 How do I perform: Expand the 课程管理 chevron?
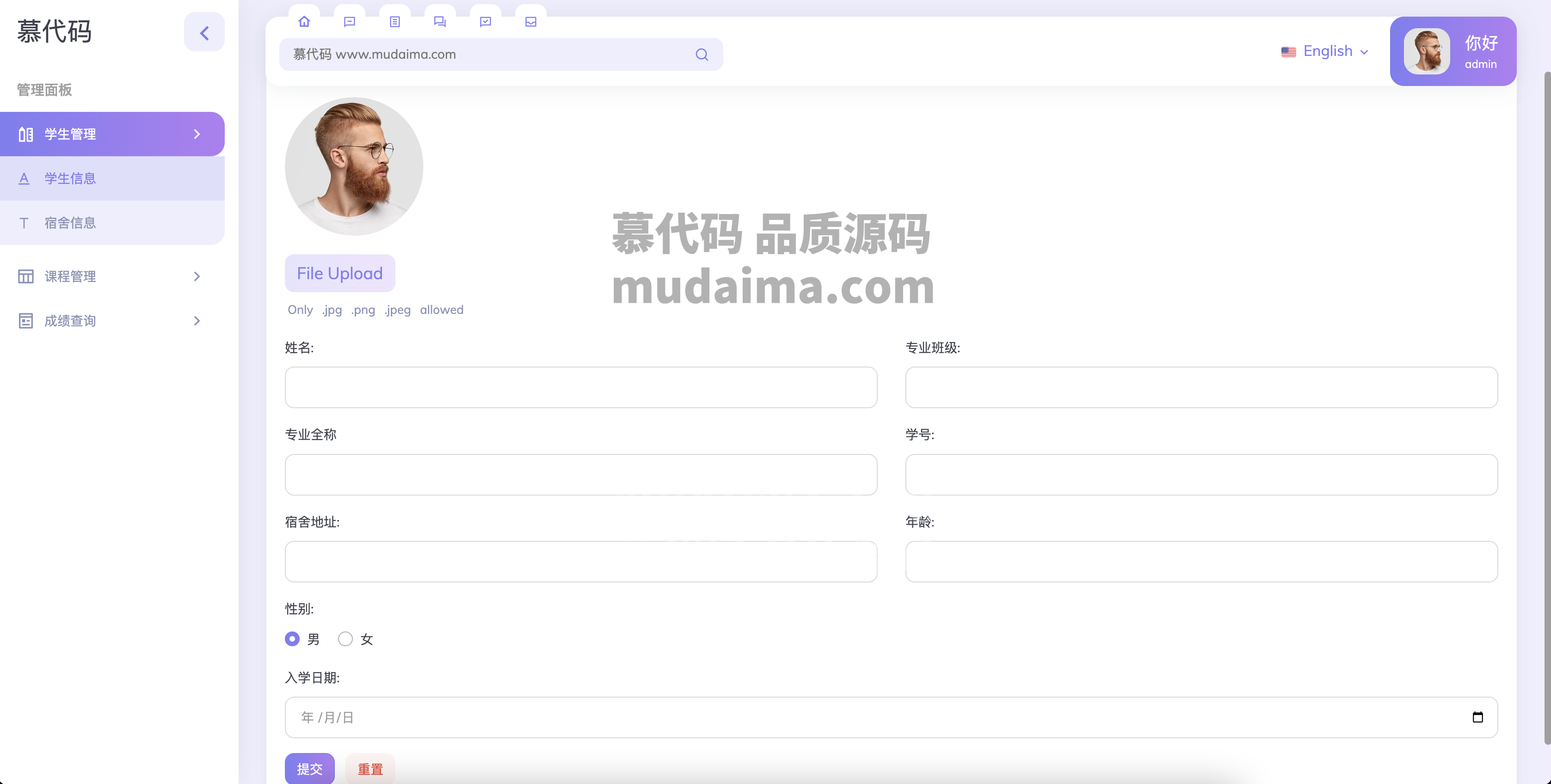point(197,276)
